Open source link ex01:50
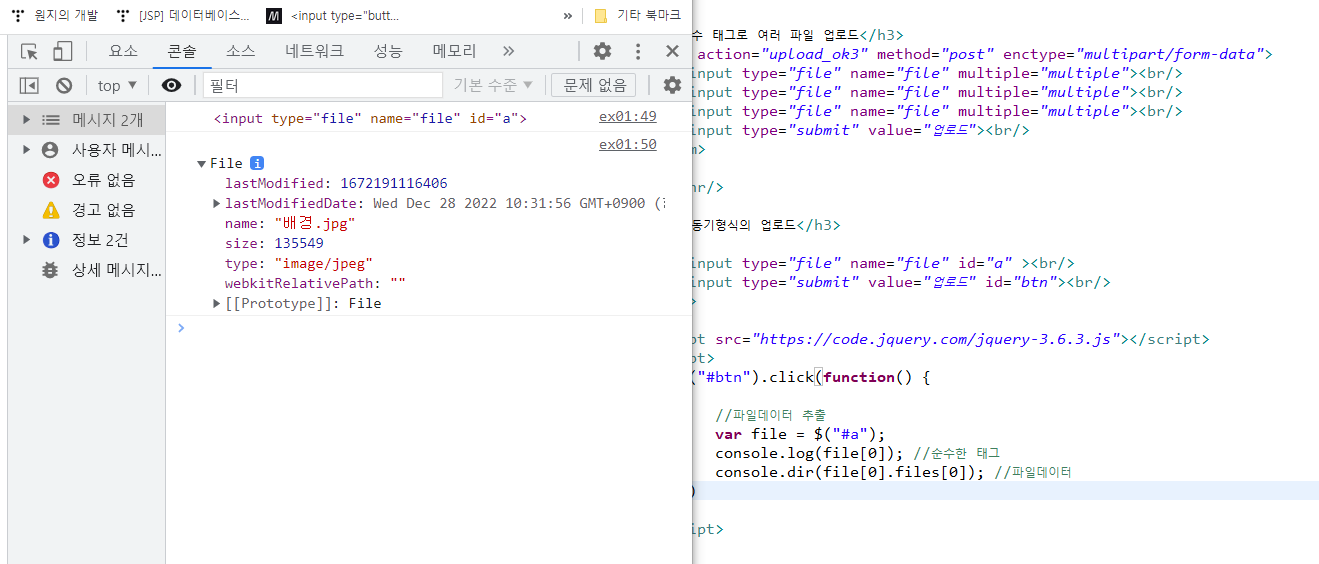 tap(628, 144)
